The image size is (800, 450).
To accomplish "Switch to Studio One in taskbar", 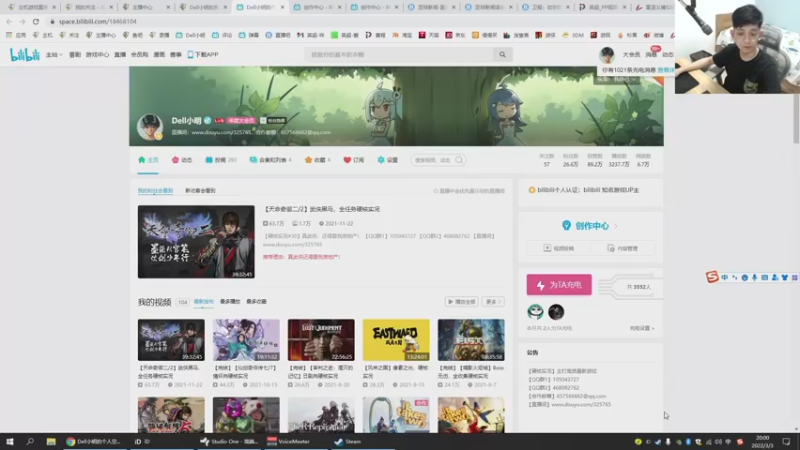I will pyautogui.click(x=230, y=441).
